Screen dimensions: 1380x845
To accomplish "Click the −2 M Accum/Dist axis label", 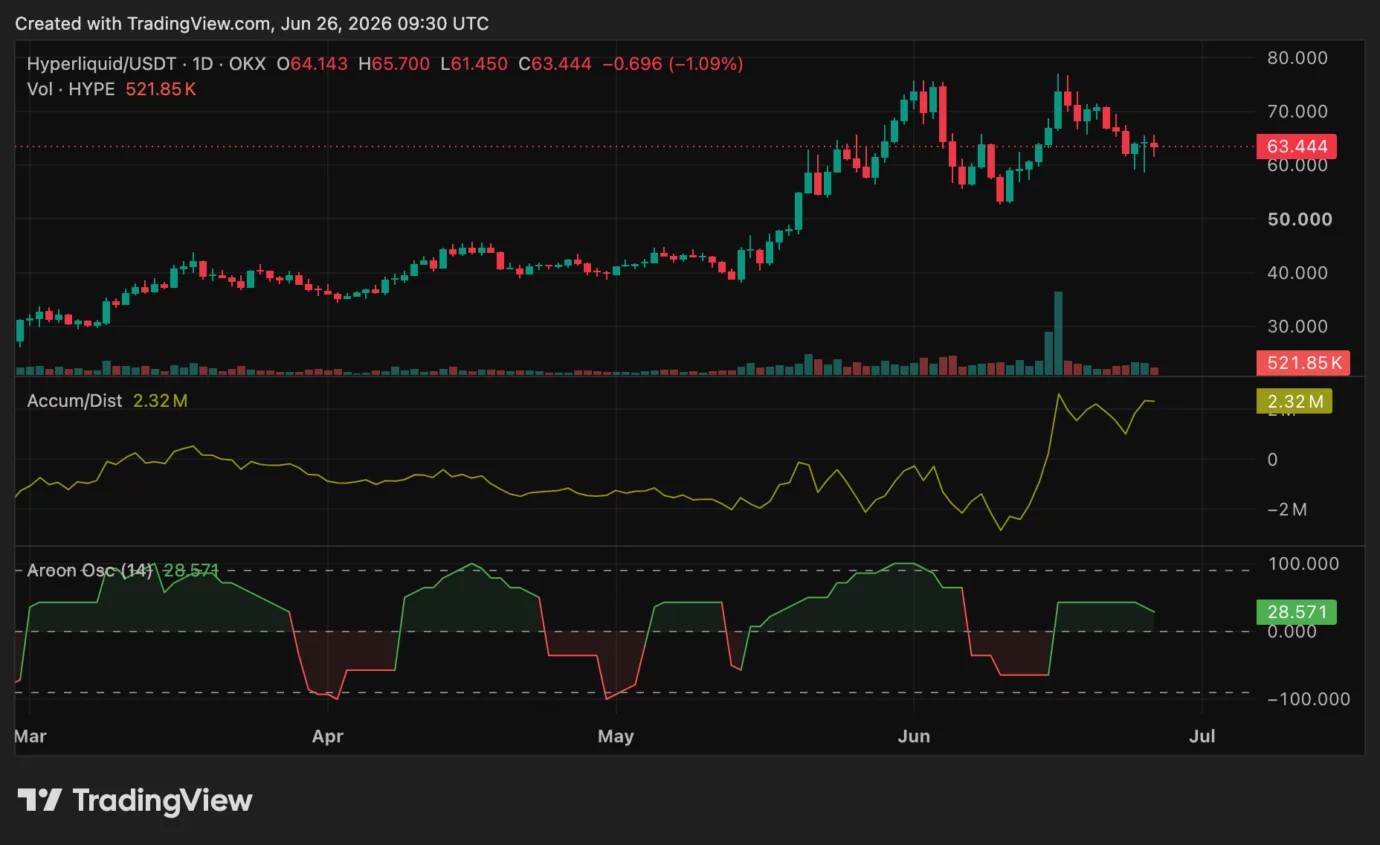I will click(x=1286, y=510).
